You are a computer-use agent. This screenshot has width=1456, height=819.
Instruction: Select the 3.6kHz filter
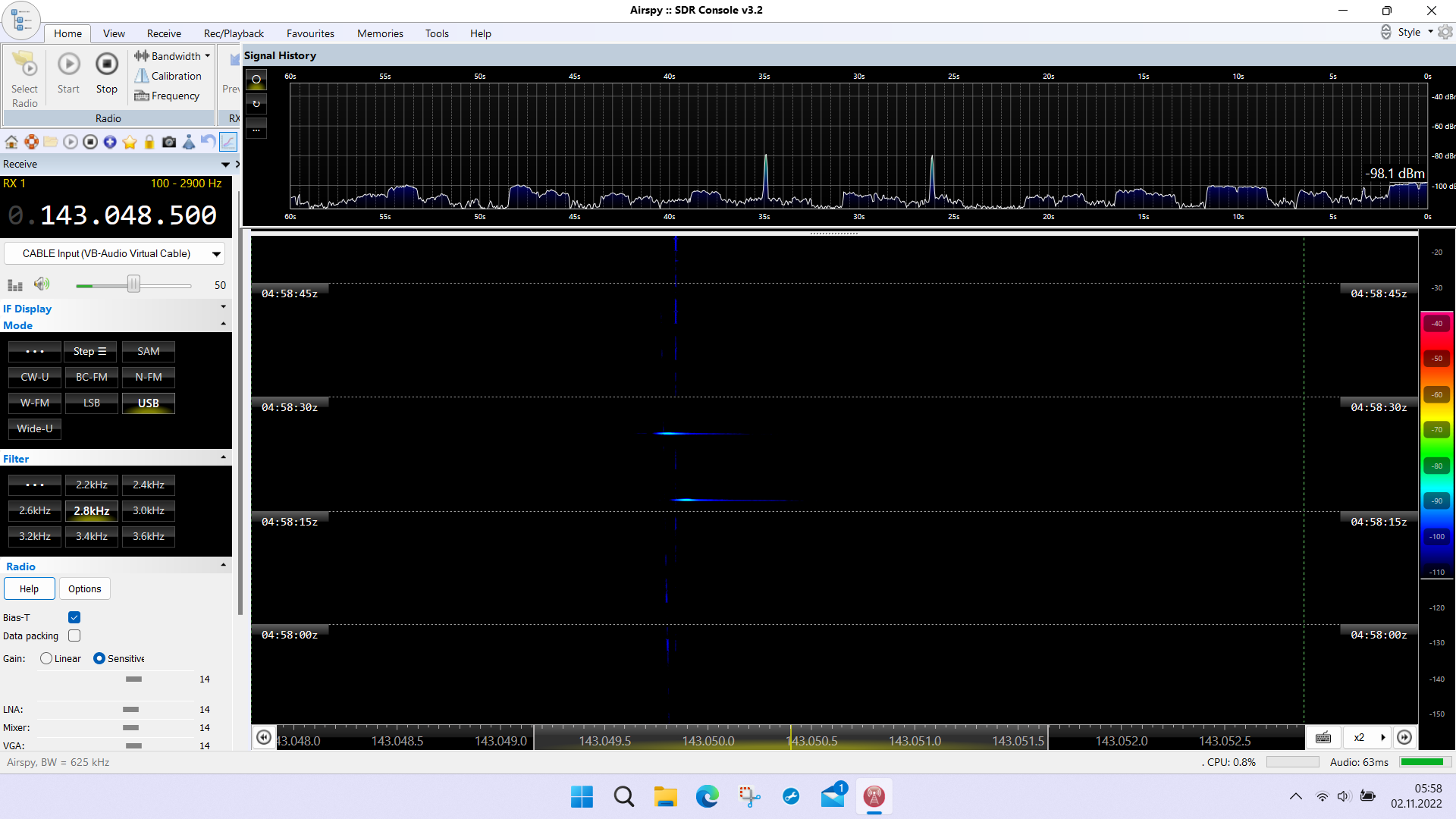[x=149, y=536]
